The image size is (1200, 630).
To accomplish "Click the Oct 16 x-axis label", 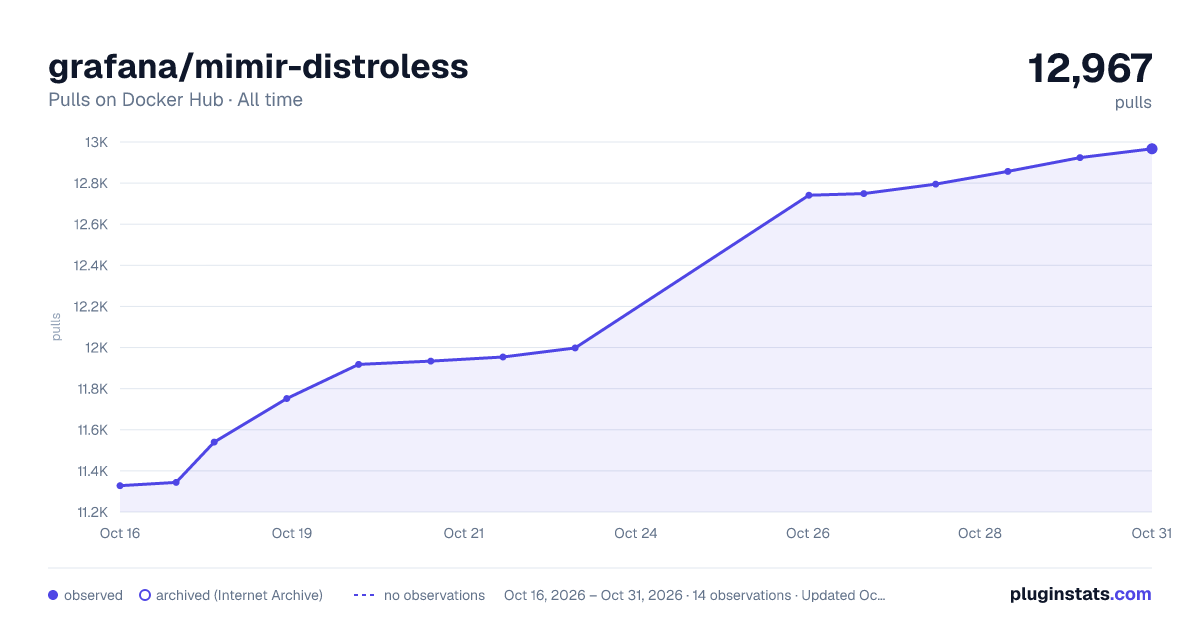I will pos(120,533).
